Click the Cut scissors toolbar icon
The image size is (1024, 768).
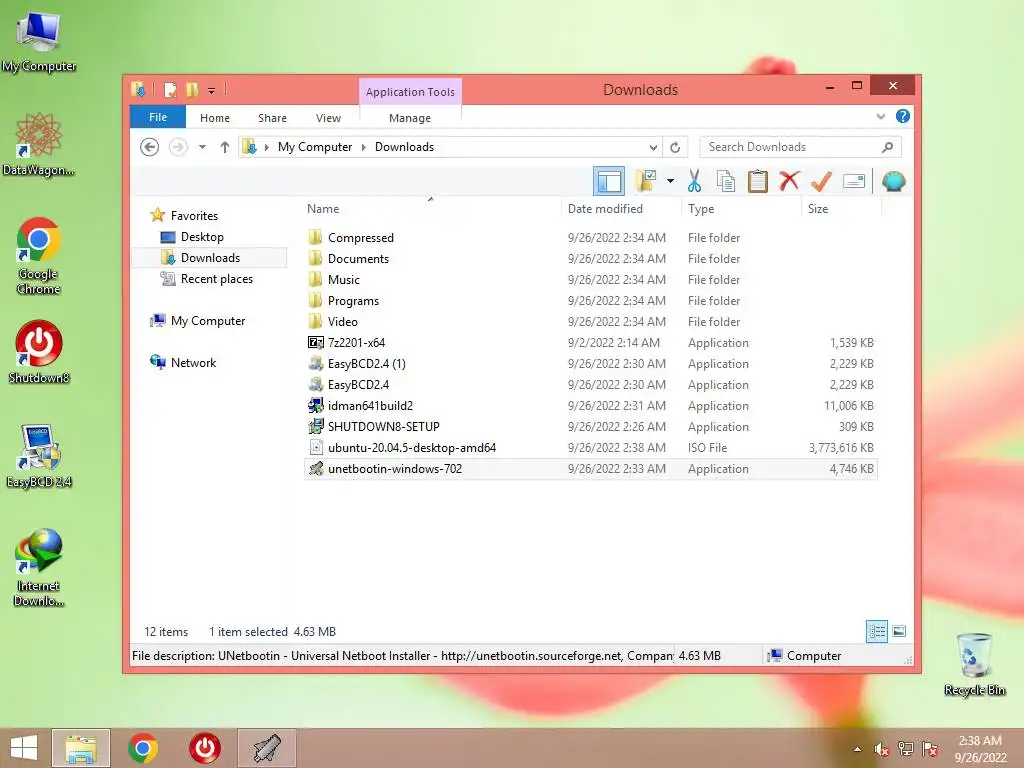(x=694, y=181)
